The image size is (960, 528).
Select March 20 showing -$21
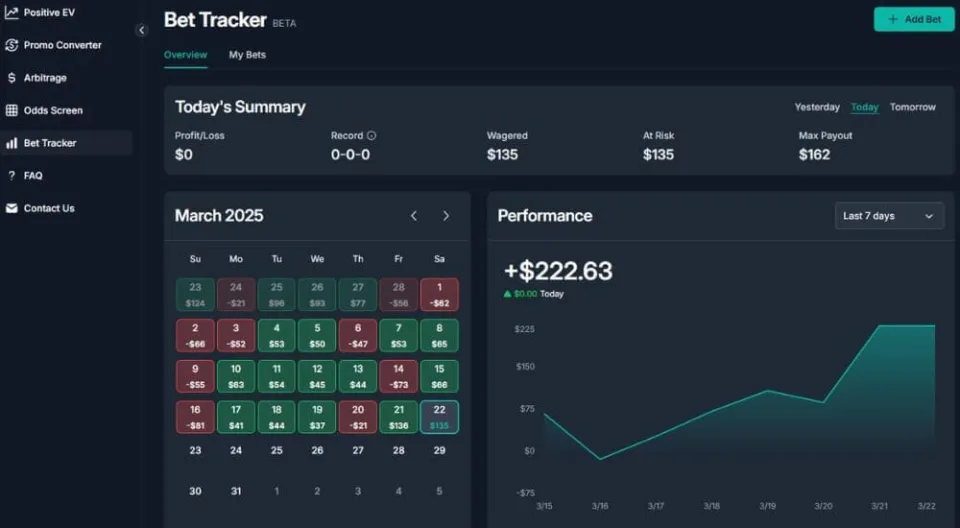(358, 417)
